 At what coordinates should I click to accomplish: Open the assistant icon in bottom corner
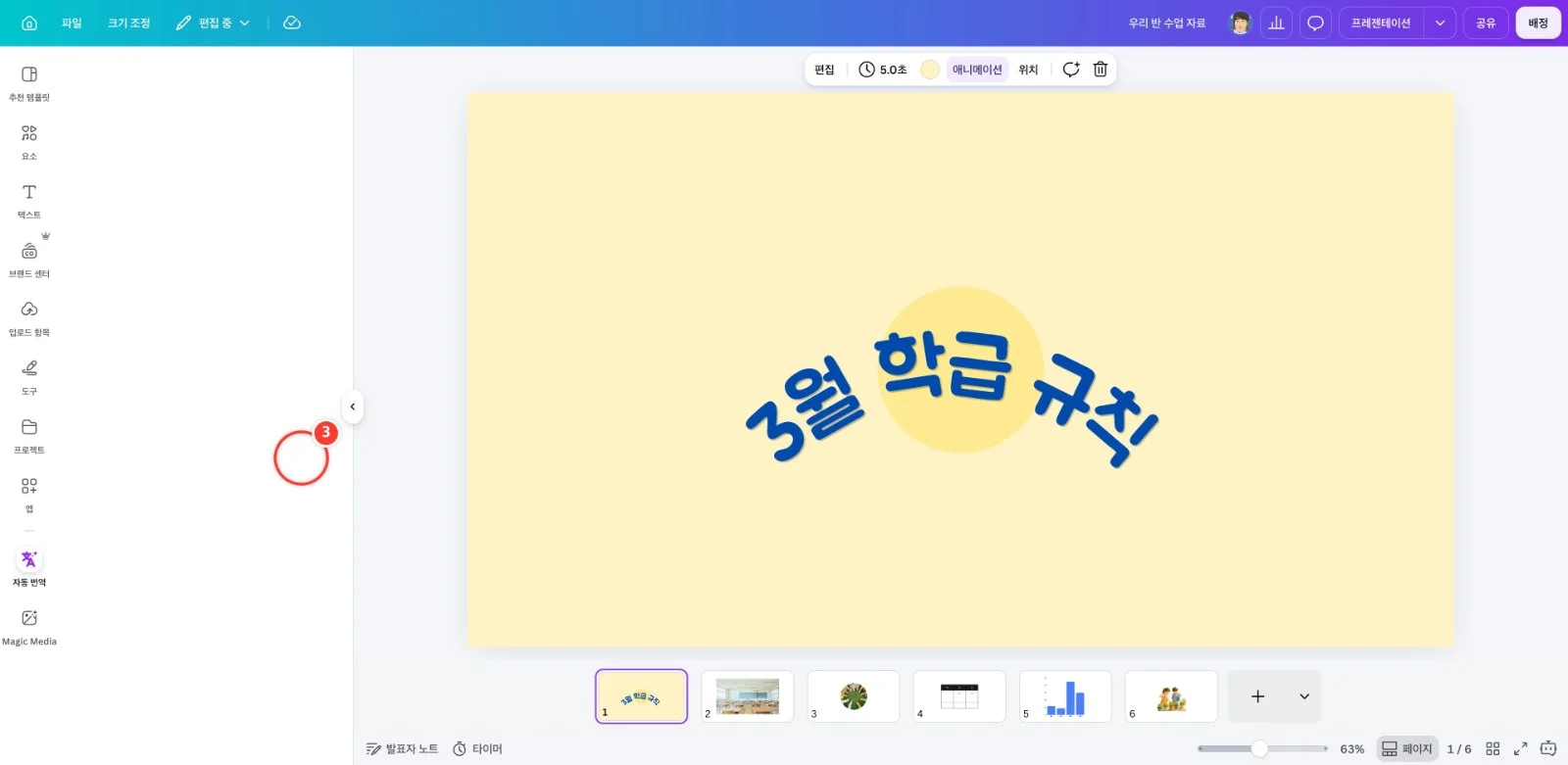(1548, 748)
